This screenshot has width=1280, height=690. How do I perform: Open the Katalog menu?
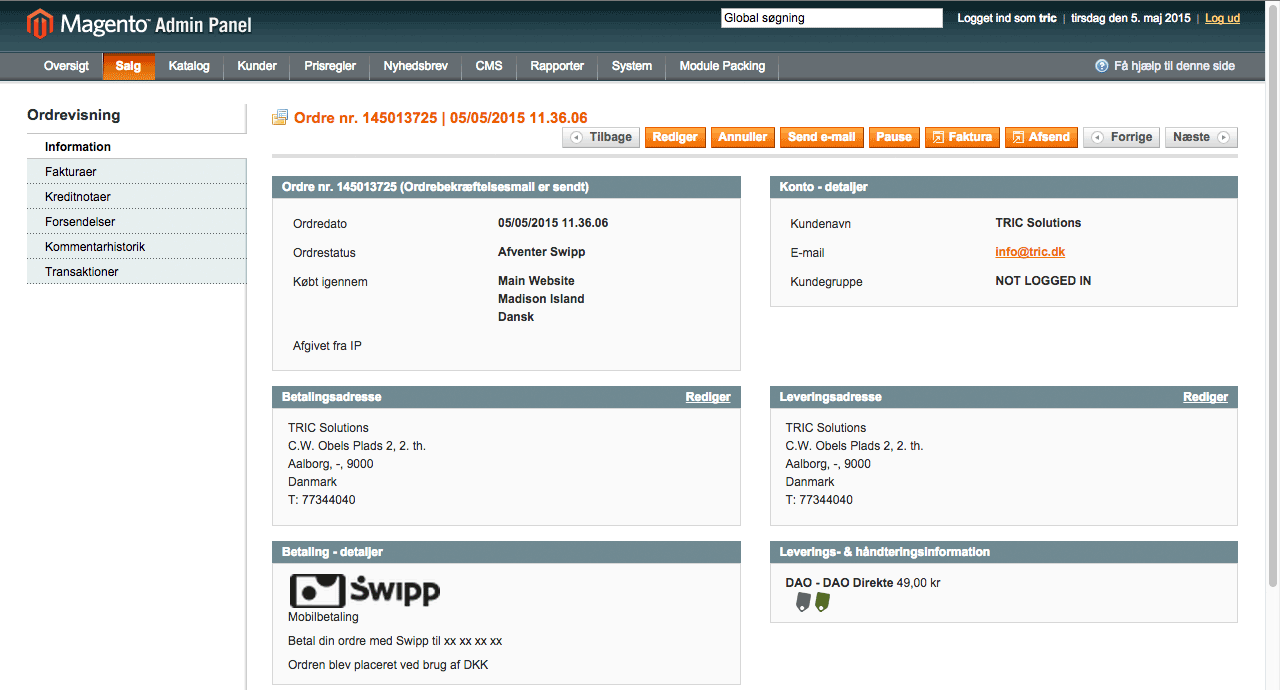(189, 66)
